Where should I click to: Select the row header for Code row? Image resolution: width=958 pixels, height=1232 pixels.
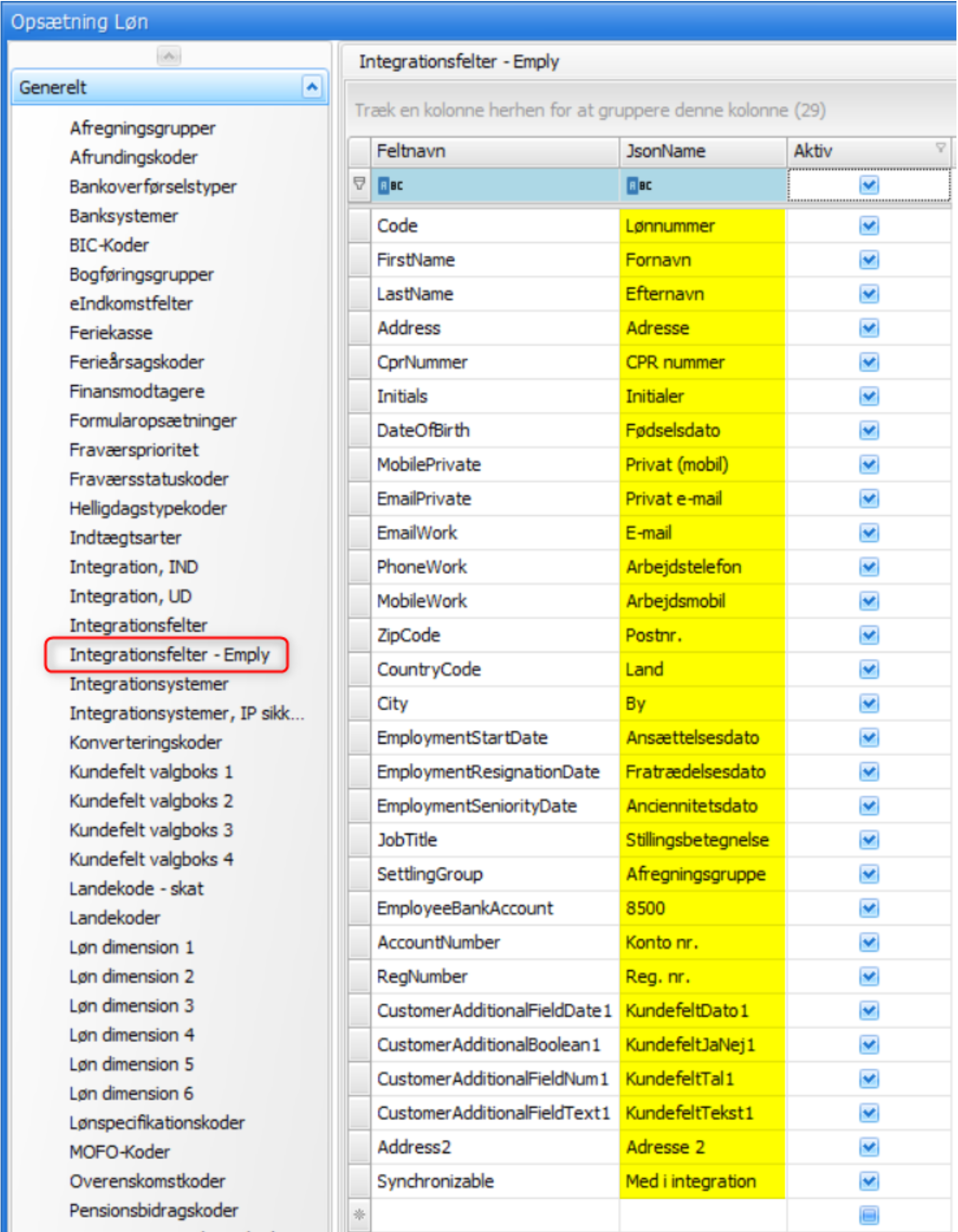click(359, 226)
